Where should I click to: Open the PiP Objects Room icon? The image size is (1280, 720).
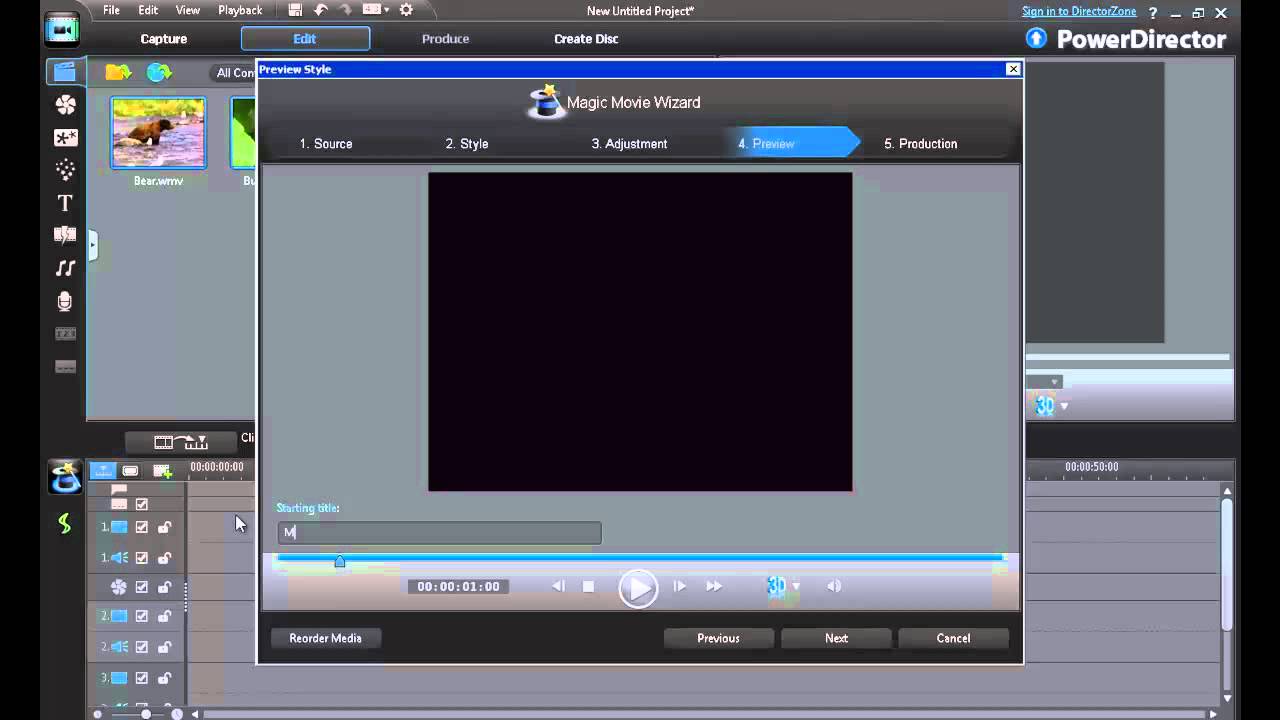coord(65,138)
